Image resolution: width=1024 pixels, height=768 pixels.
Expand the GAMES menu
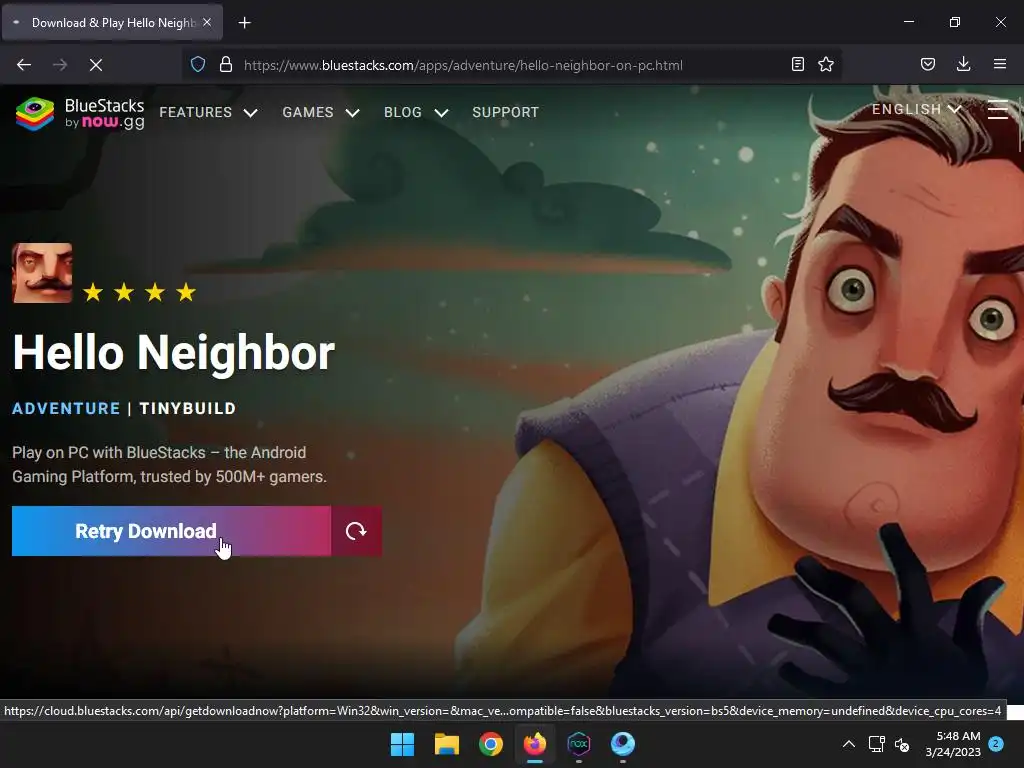(x=321, y=112)
